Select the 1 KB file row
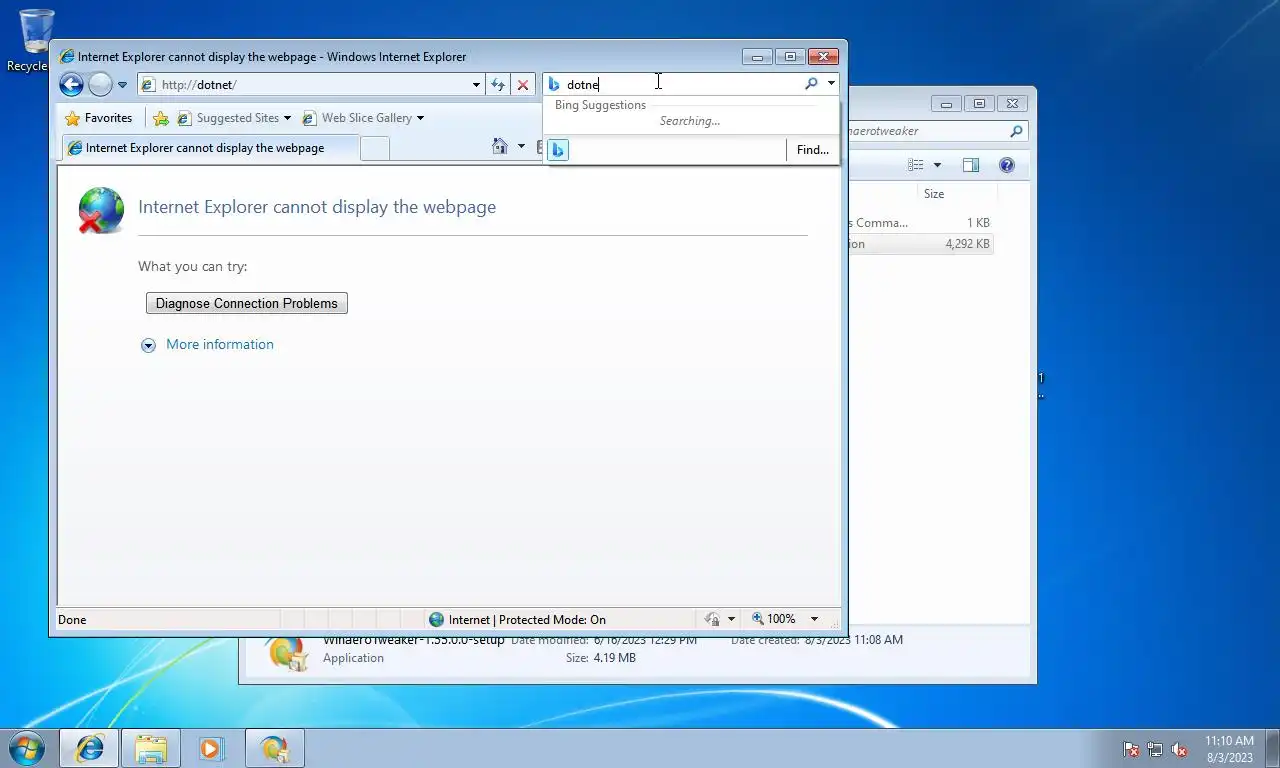The image size is (1280, 768). (x=920, y=223)
